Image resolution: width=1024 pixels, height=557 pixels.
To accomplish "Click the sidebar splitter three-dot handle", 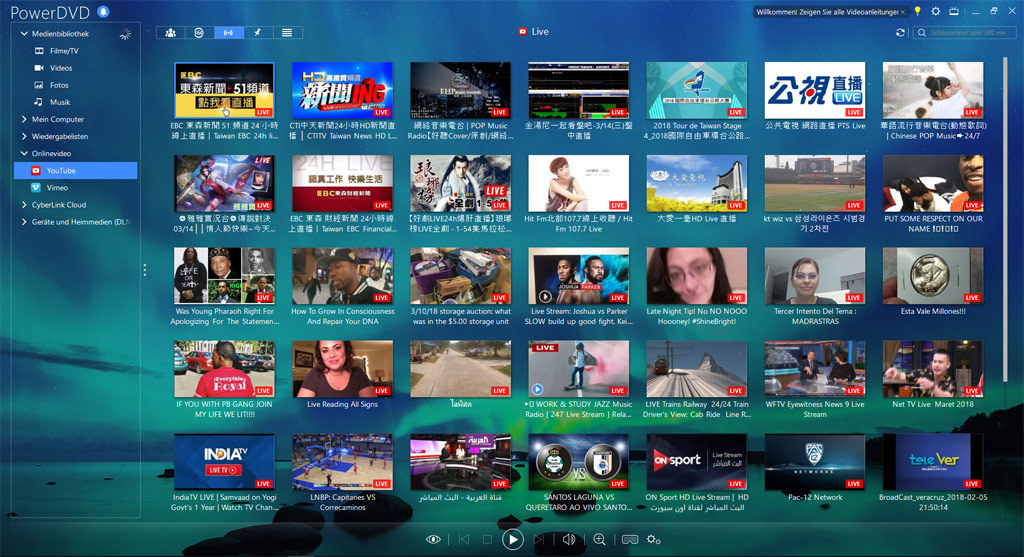I will click(144, 270).
